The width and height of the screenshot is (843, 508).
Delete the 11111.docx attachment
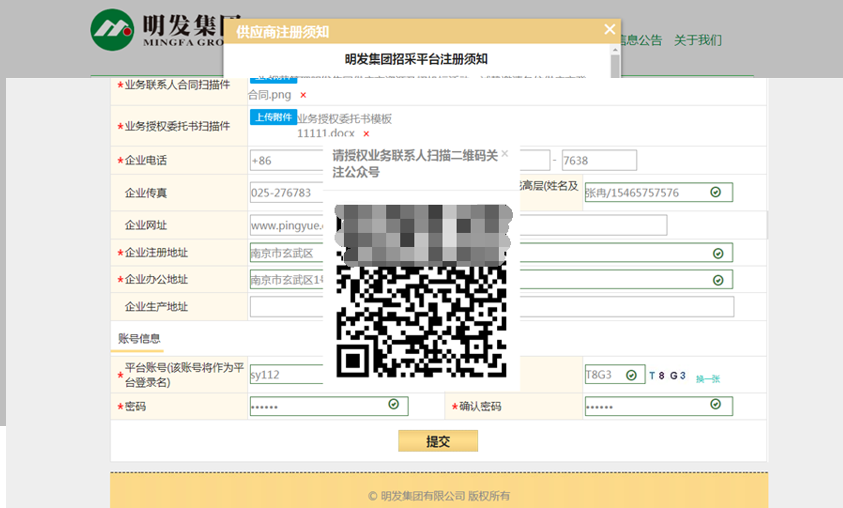pyautogui.click(x=366, y=134)
